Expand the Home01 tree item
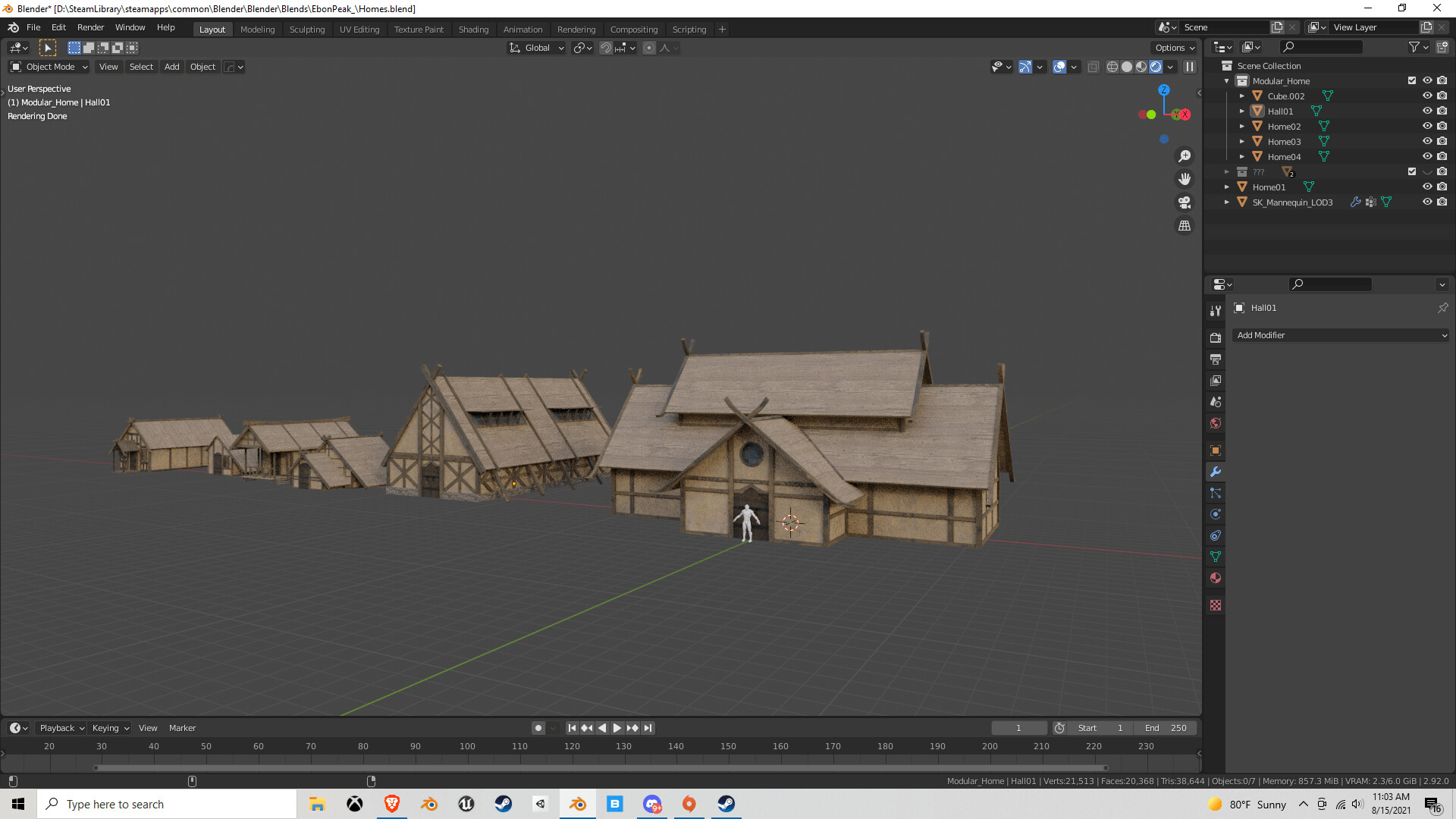This screenshot has width=1456, height=819. coord(1227,187)
